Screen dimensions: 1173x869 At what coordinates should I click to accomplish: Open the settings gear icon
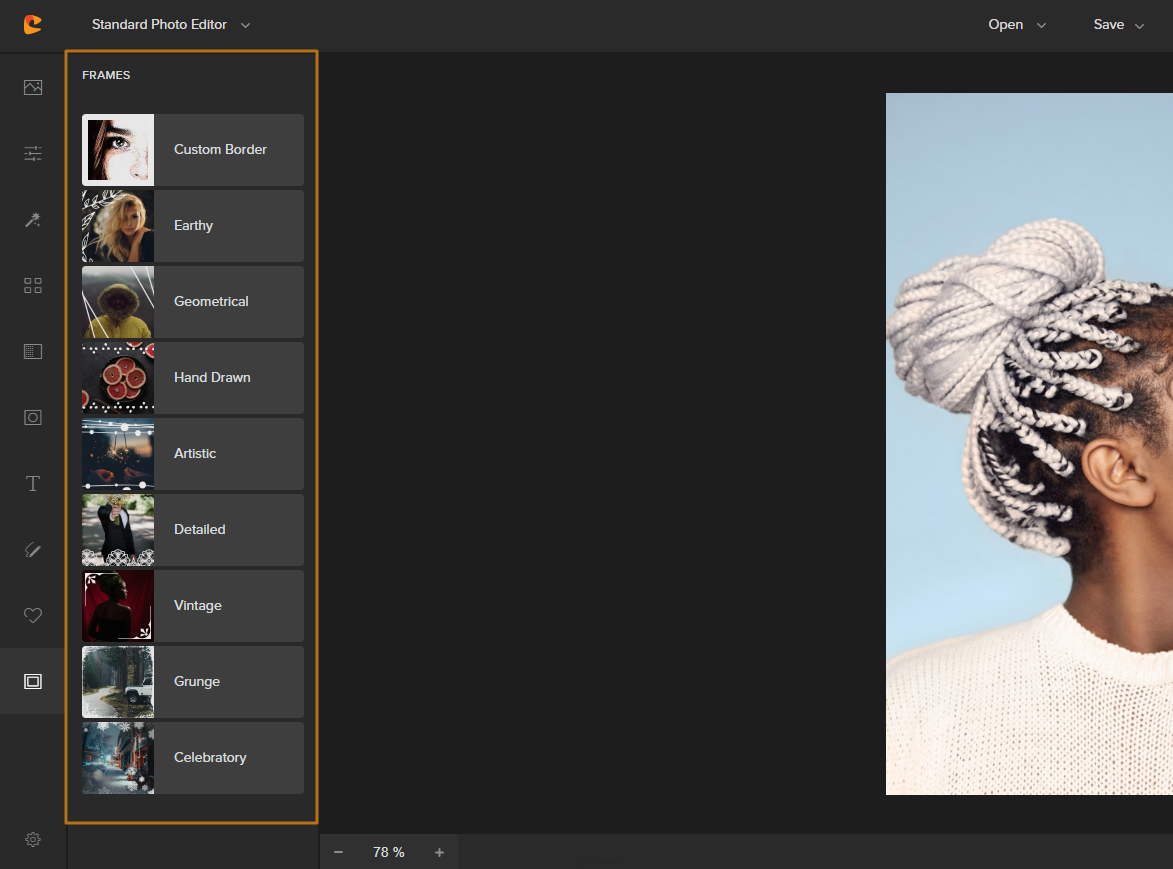(33, 839)
